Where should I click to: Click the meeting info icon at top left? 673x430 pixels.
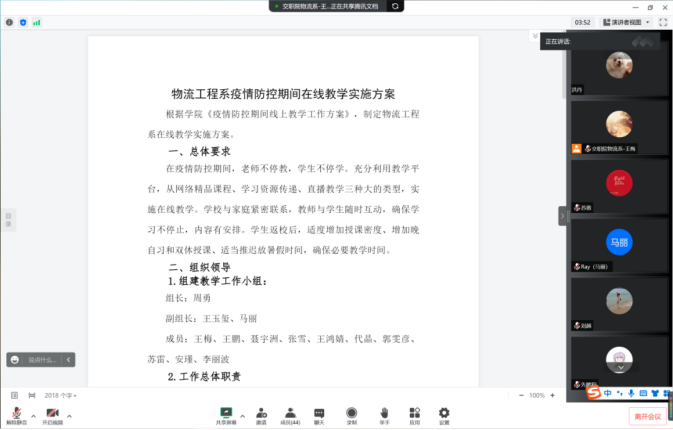(9, 21)
